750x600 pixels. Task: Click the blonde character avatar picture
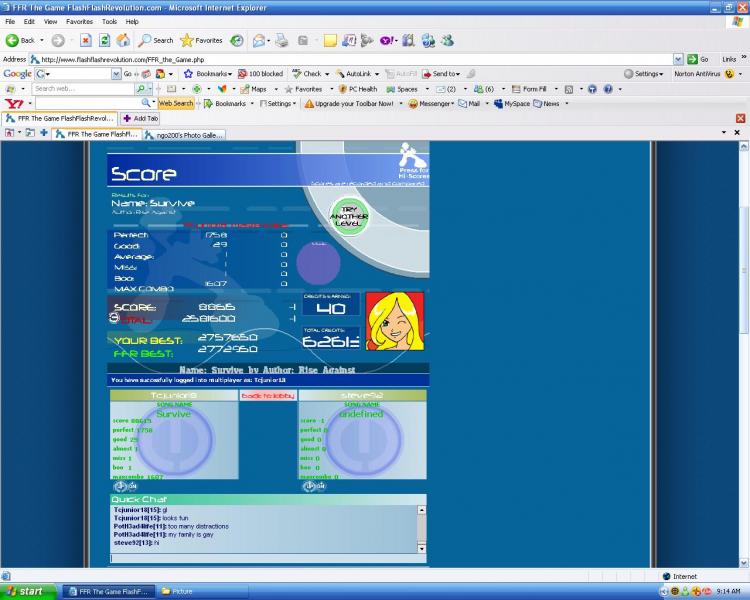394,321
